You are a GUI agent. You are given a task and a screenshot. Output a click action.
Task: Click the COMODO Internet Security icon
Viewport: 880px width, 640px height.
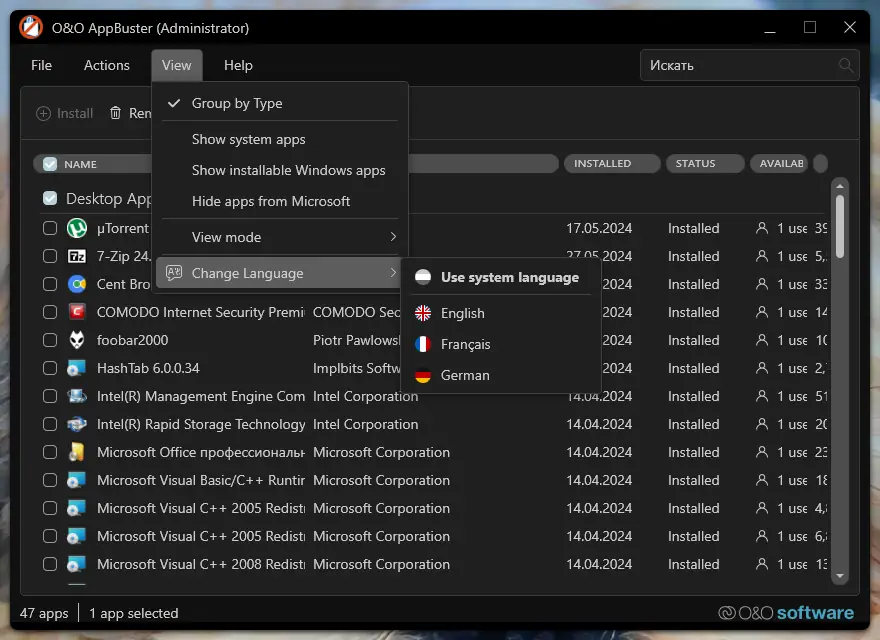coord(77,312)
